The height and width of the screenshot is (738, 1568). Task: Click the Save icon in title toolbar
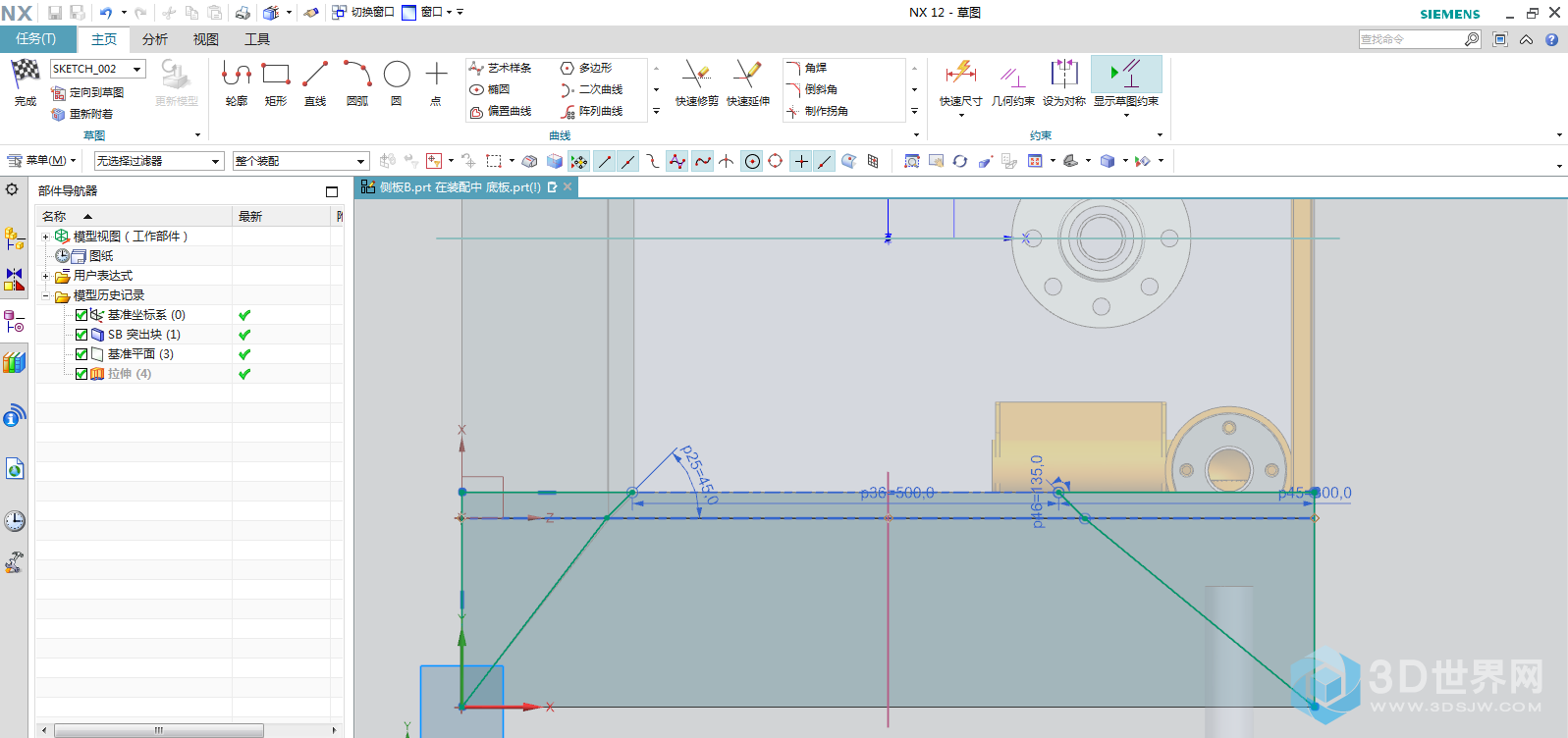[55, 13]
